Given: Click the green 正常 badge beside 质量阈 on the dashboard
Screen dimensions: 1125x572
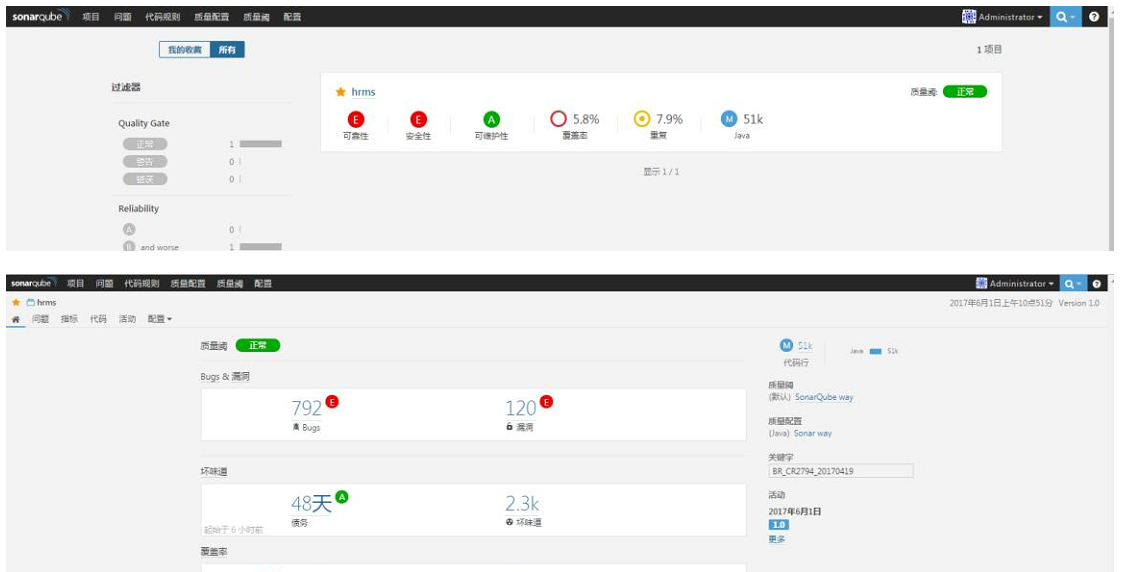Looking at the screenshot, I should point(258,345).
